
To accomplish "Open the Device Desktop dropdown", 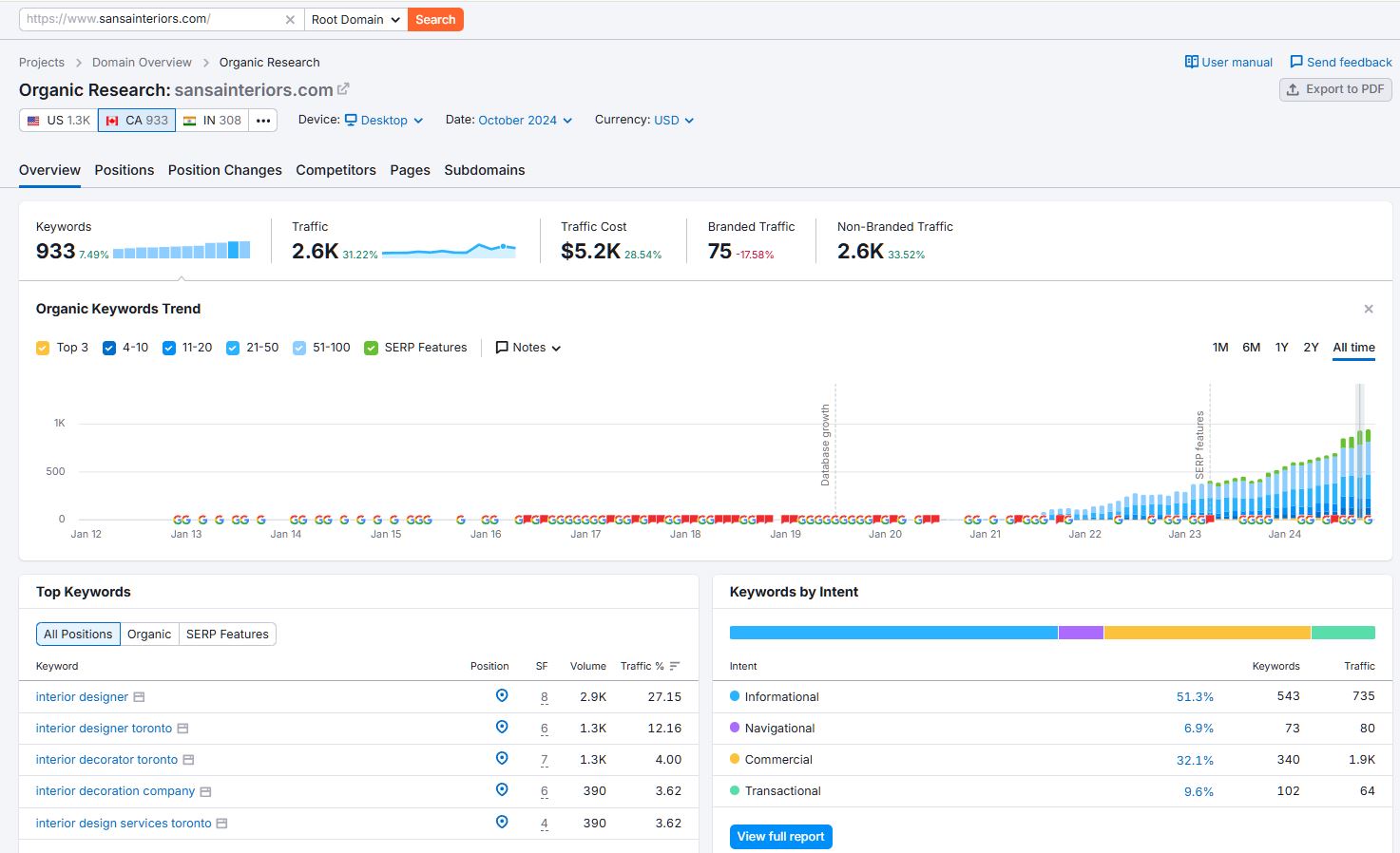I will 384,121.
